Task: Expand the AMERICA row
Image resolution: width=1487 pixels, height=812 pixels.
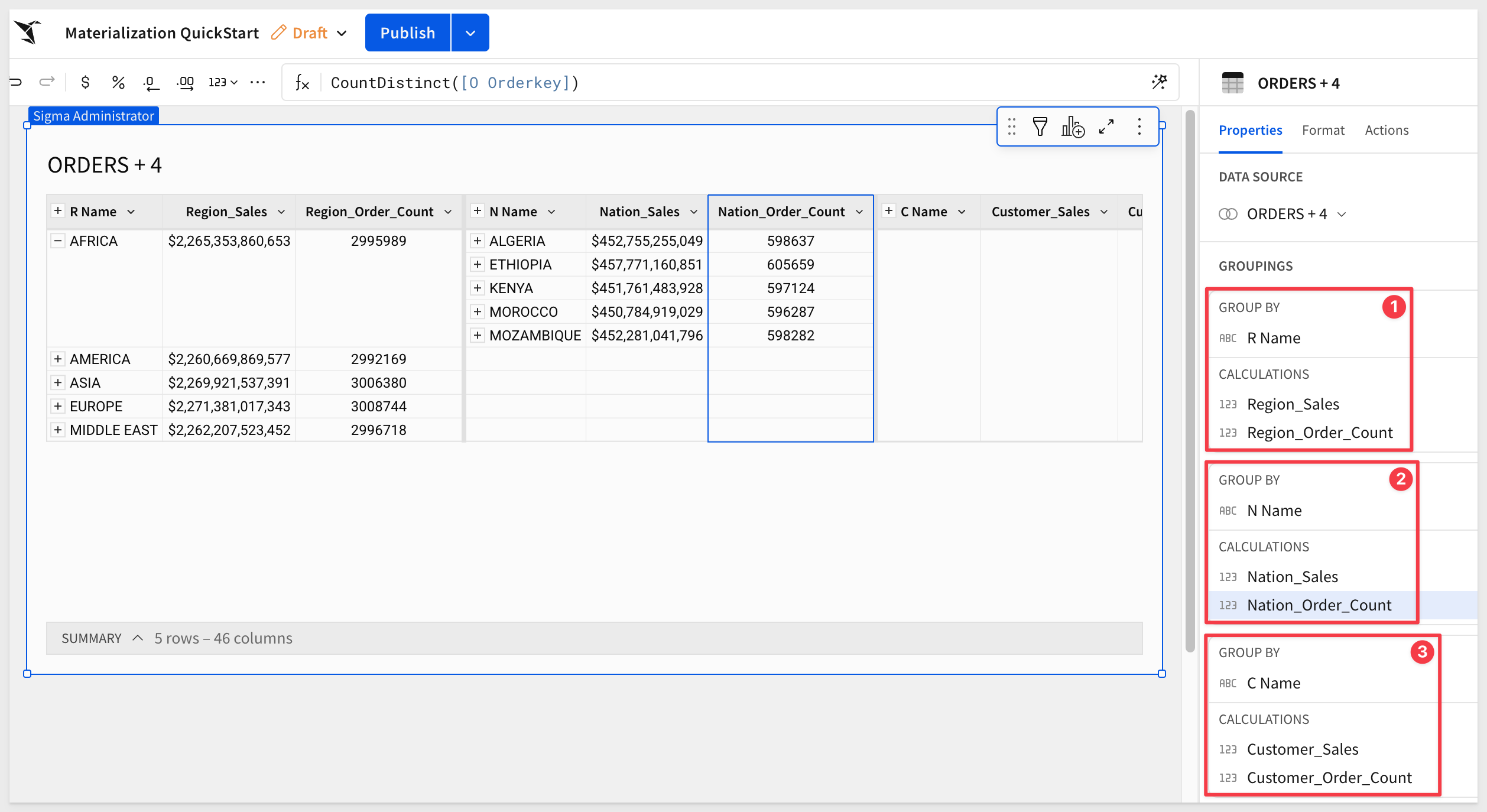Action: coord(58,359)
